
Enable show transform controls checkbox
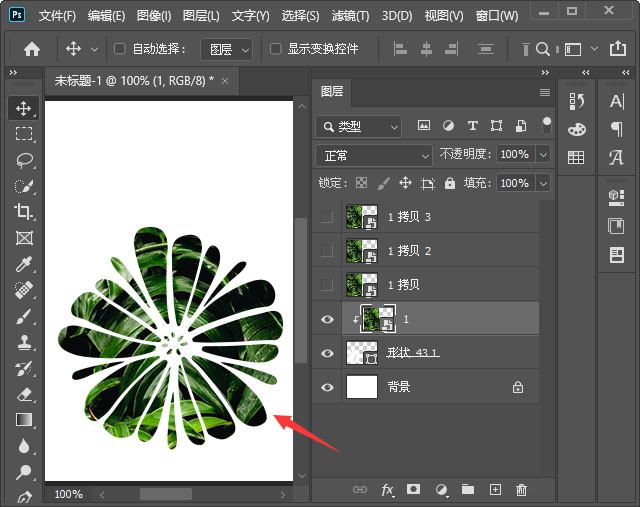point(276,49)
